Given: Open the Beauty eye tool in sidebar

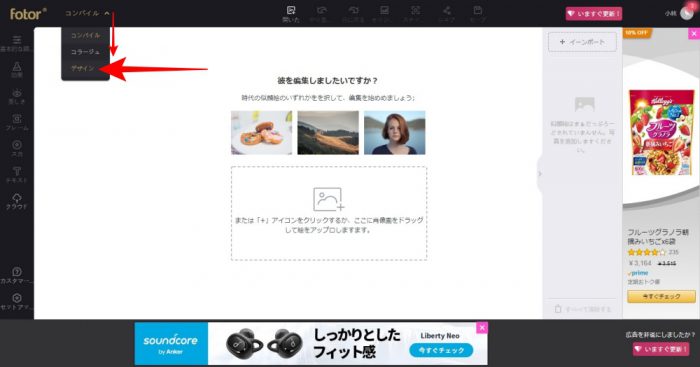Looking at the screenshot, I should point(17,96).
